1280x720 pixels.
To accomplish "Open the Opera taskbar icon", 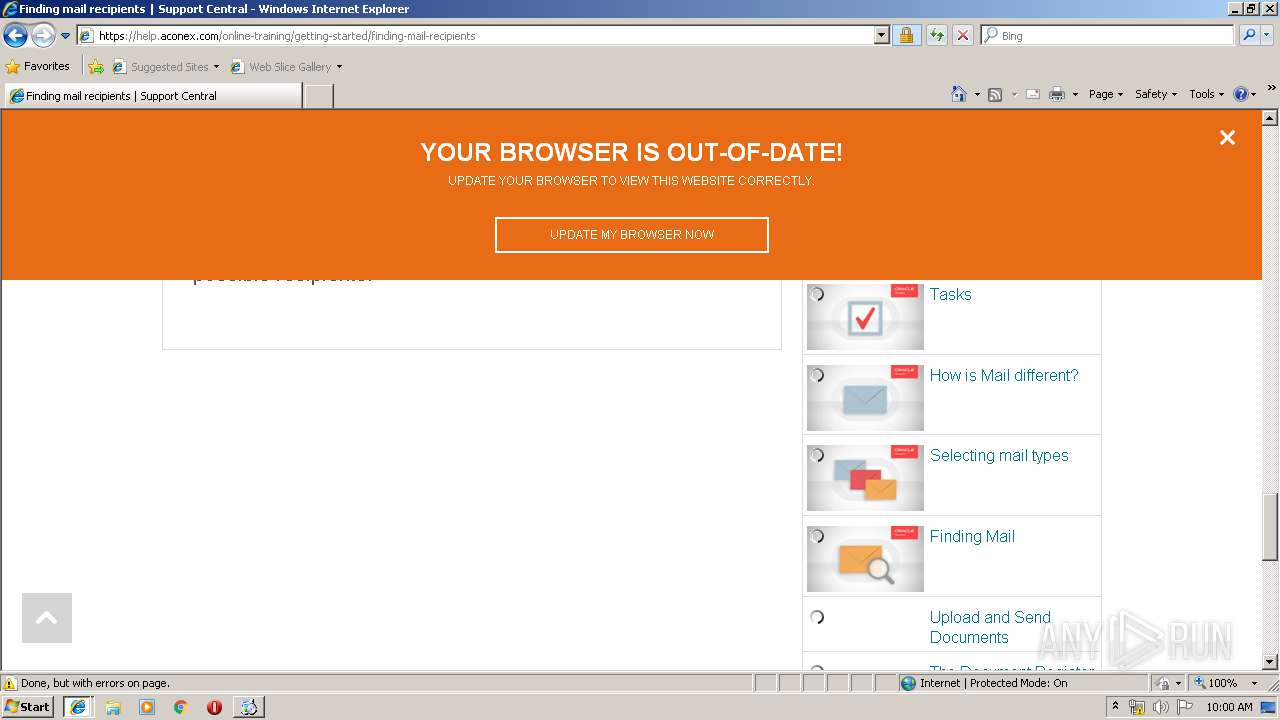I will coord(214,707).
